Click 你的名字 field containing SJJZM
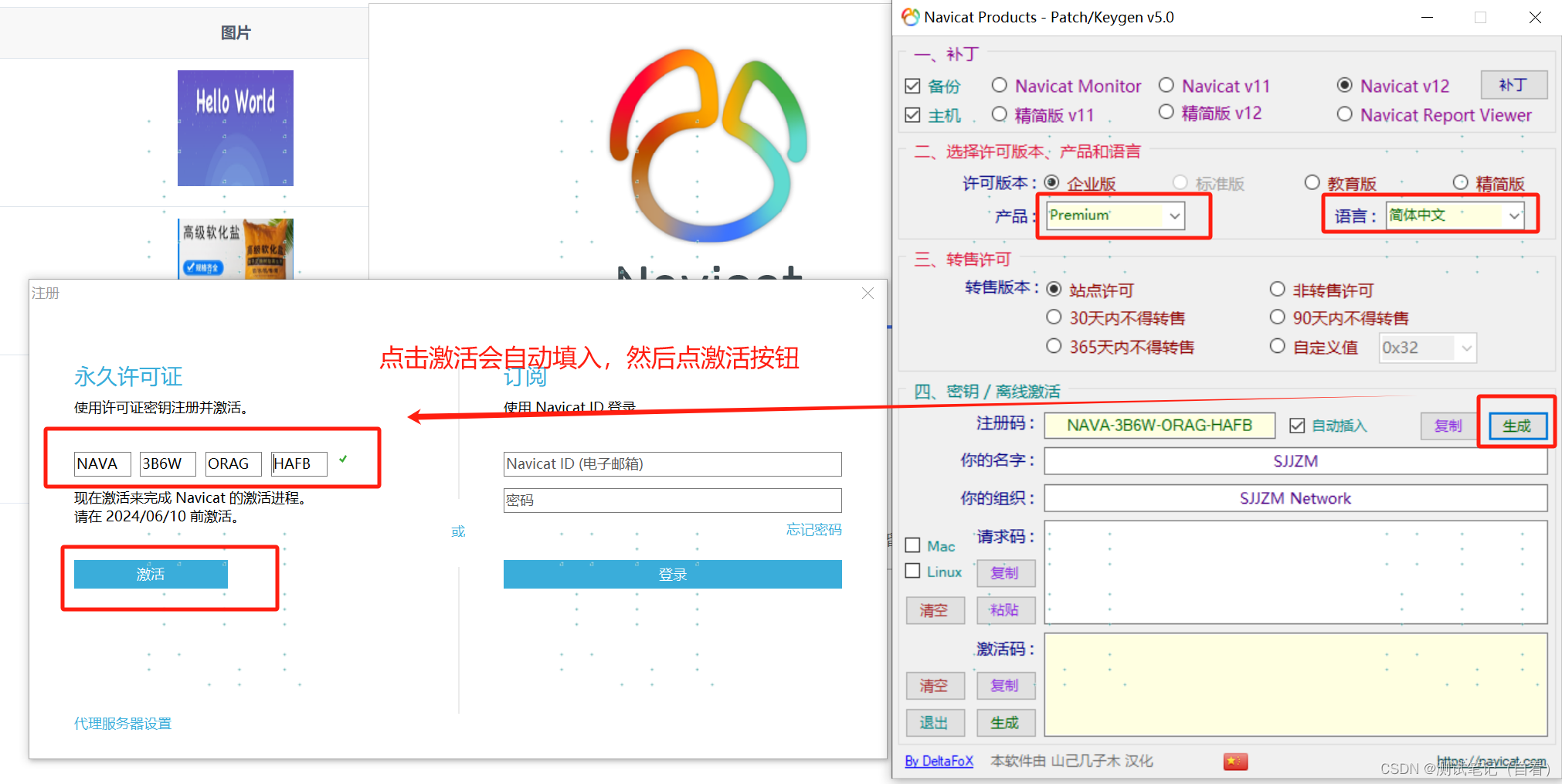Image resolution: width=1562 pixels, height=784 pixels. pos(1295,461)
